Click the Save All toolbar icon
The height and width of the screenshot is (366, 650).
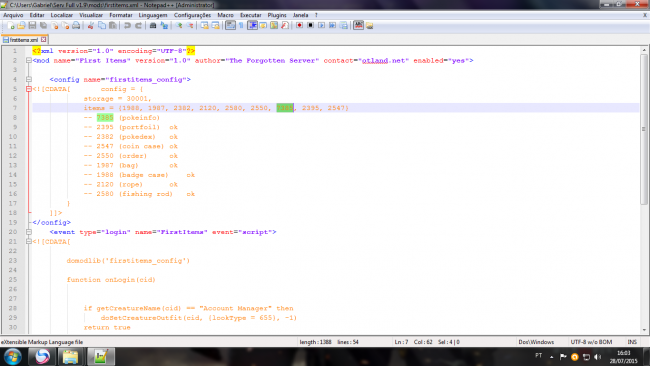coord(43,26)
